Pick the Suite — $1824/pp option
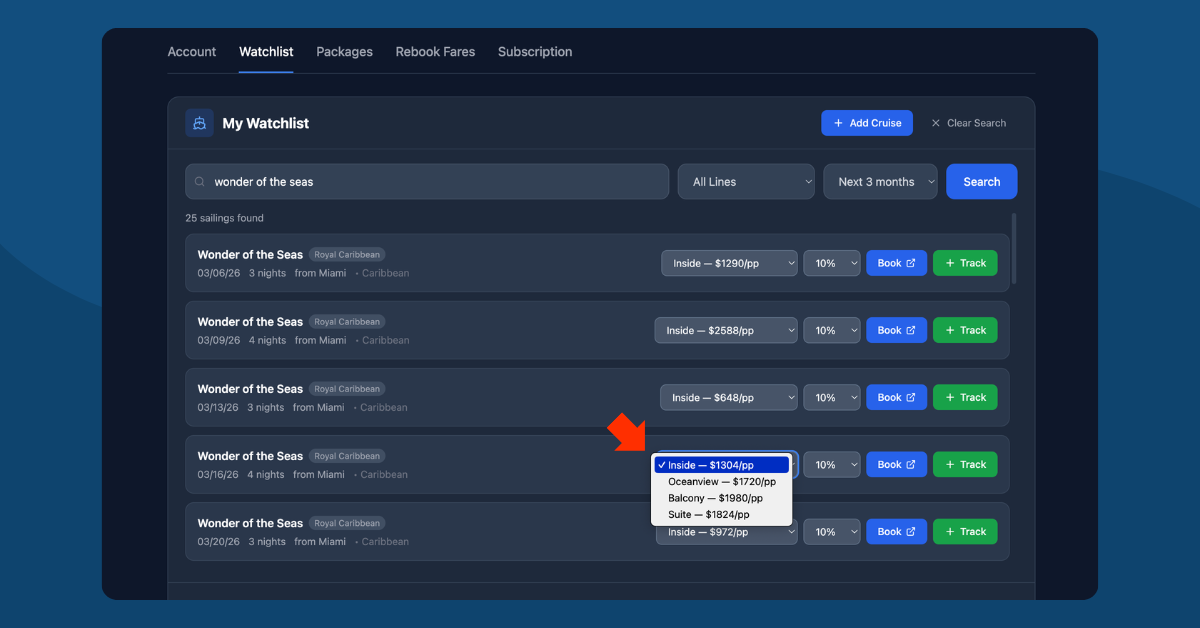Screen dimensions: 1200x628 (708, 514)
